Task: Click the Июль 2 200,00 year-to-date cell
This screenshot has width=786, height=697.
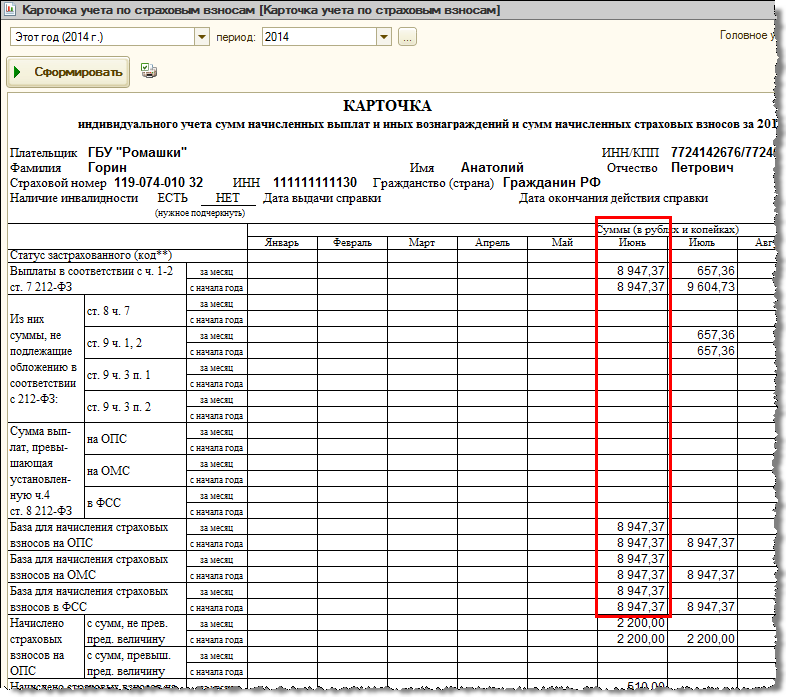Action: pyautogui.click(x=702, y=639)
